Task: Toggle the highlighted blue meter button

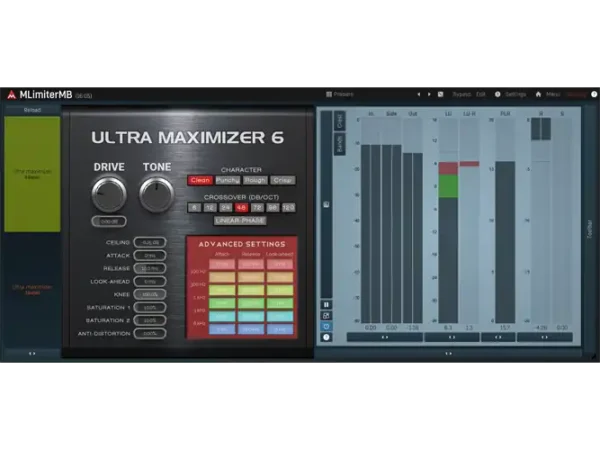Action: [326, 326]
